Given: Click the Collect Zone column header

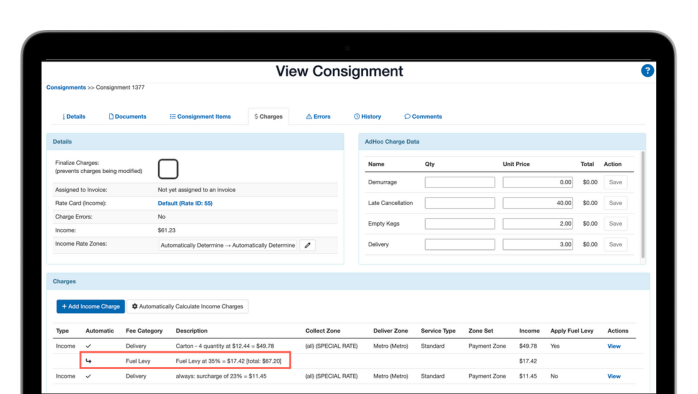Looking at the screenshot, I should pyautogui.click(x=323, y=331).
